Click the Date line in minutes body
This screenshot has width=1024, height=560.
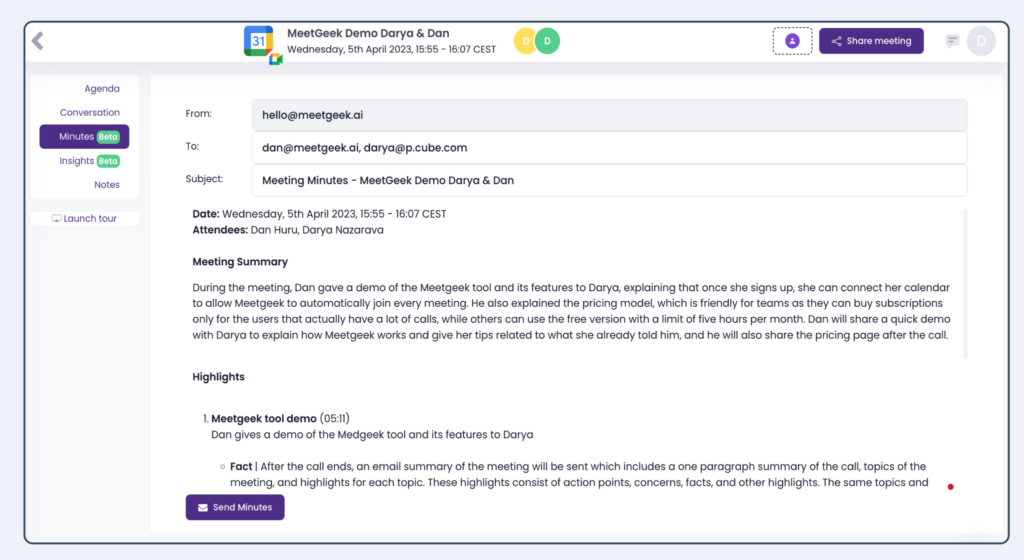coord(319,214)
